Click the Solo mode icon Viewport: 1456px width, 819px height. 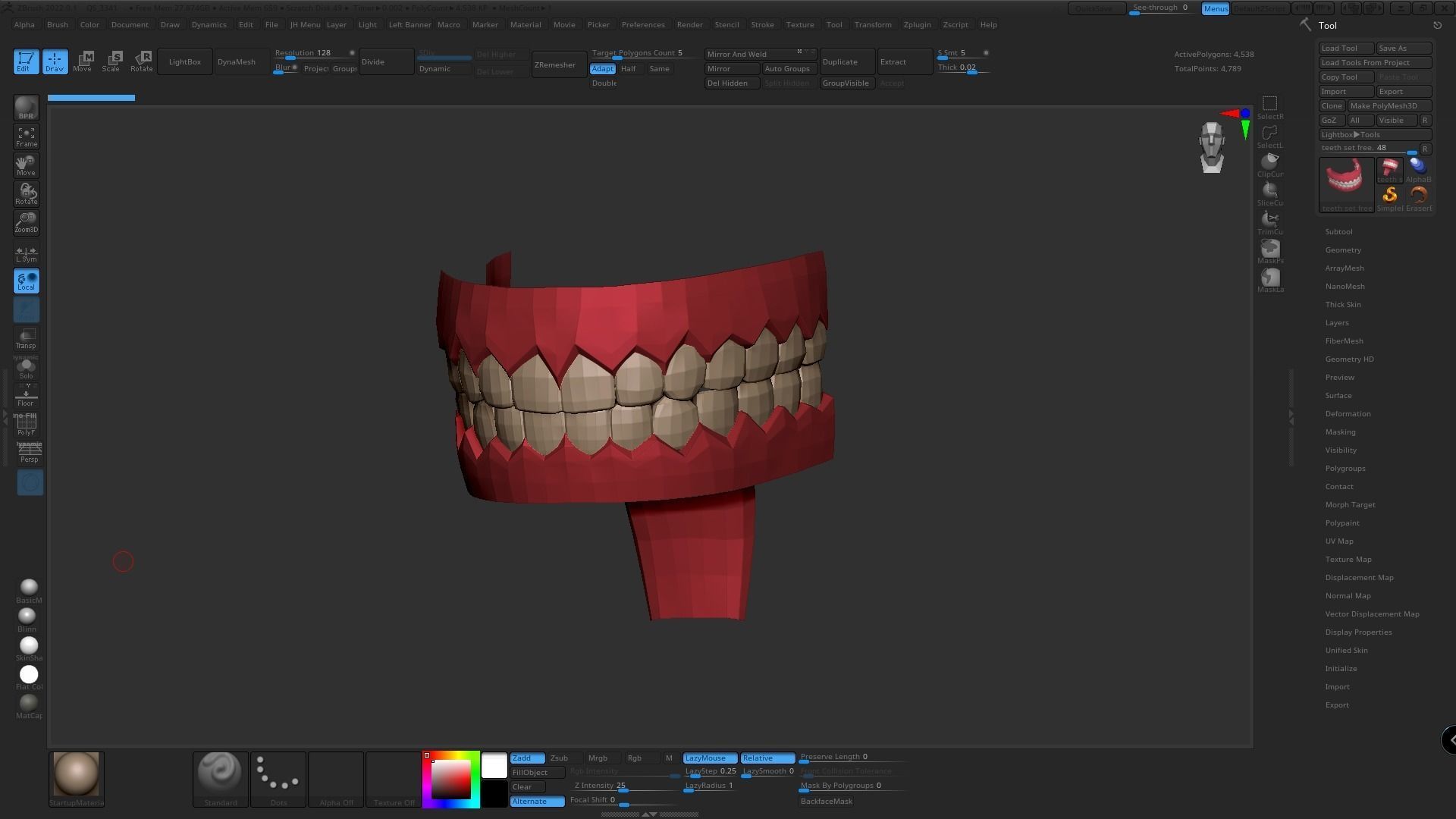(x=26, y=369)
